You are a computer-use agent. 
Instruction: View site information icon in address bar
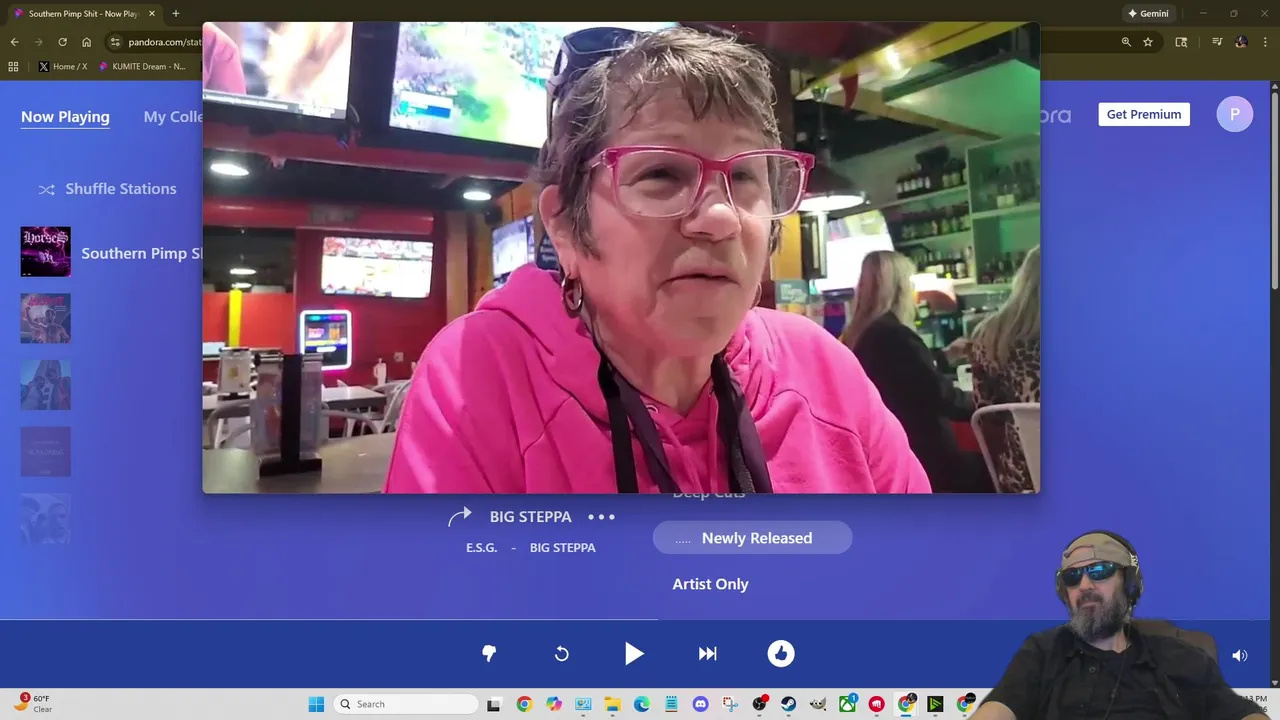click(115, 42)
